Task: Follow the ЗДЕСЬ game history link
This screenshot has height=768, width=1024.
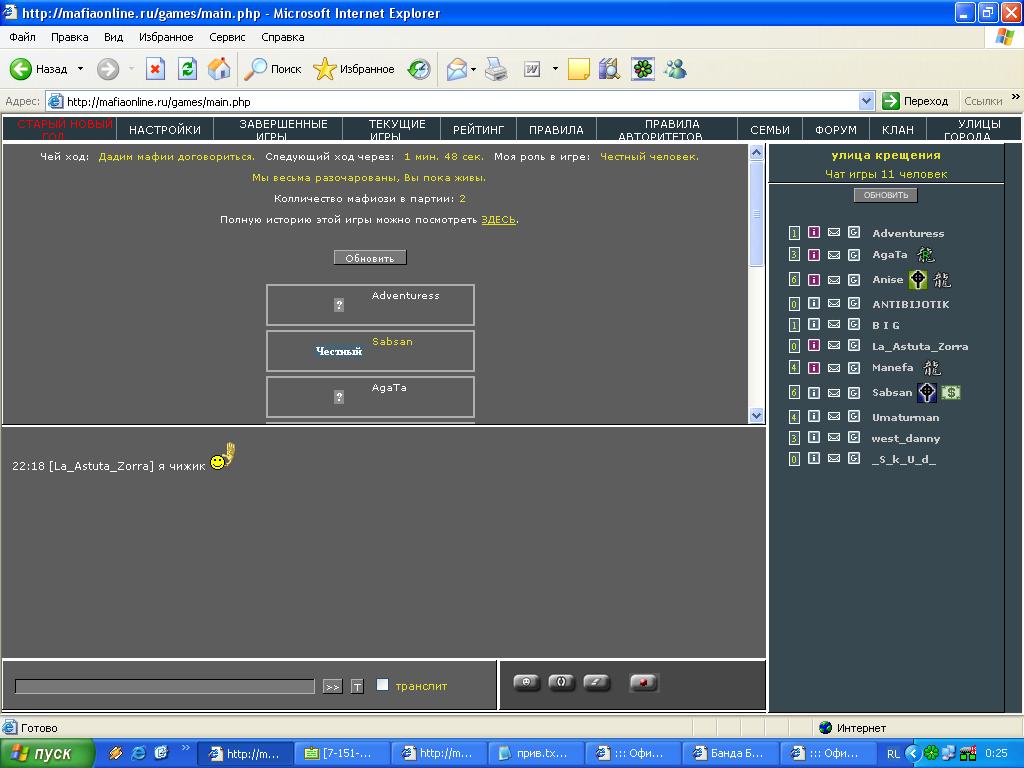Action: point(498,219)
